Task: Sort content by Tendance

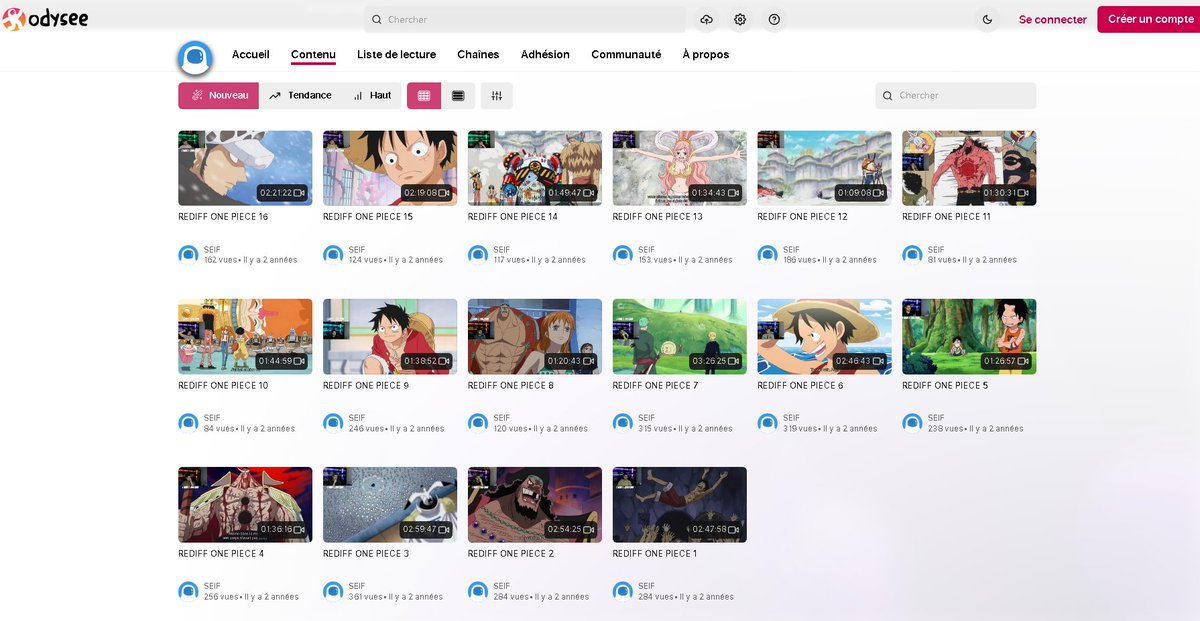Action: (x=300, y=95)
